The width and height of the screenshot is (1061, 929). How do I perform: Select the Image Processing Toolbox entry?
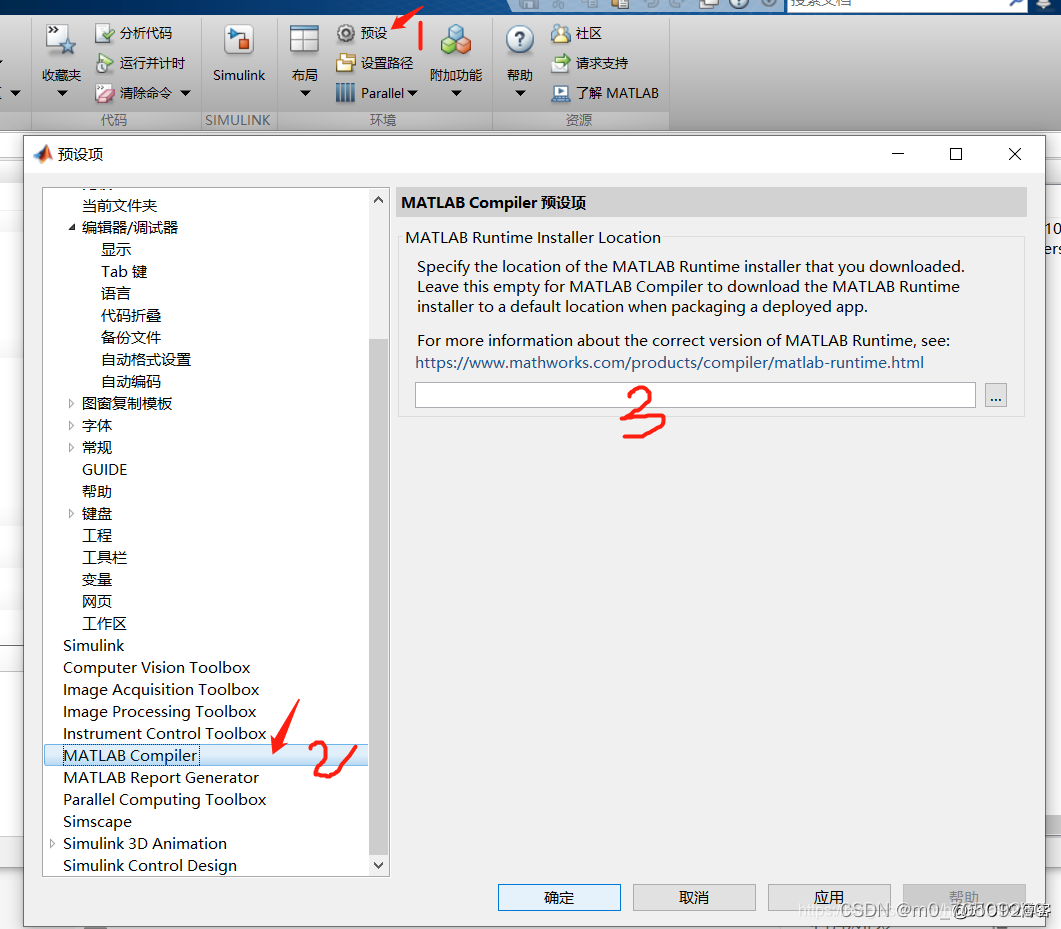(159, 711)
